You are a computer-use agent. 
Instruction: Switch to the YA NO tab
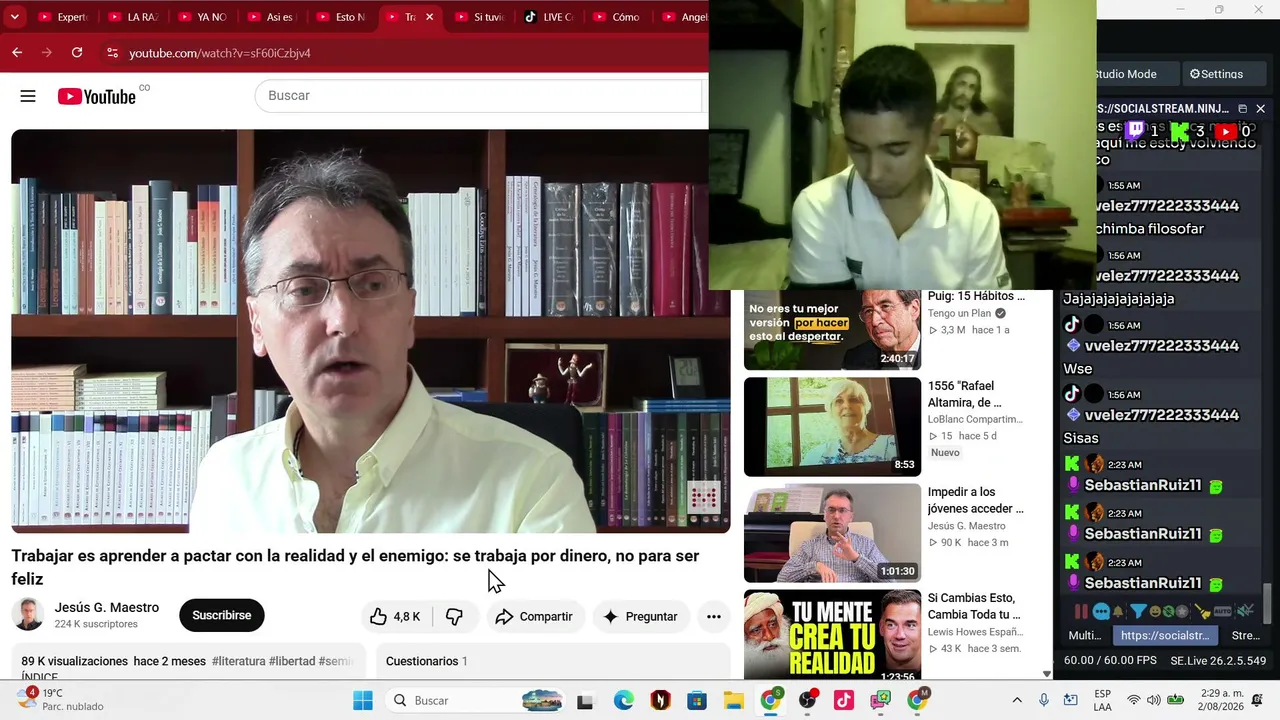(x=202, y=17)
